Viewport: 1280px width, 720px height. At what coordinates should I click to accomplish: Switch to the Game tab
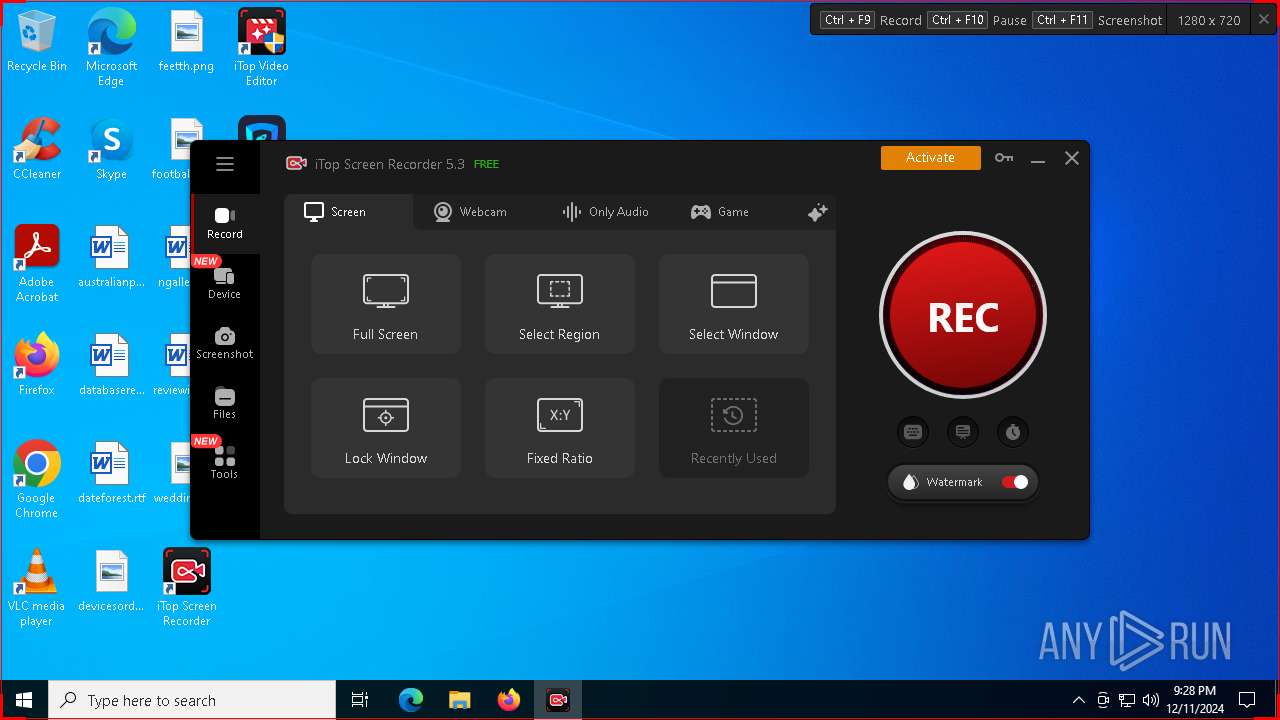click(x=720, y=212)
